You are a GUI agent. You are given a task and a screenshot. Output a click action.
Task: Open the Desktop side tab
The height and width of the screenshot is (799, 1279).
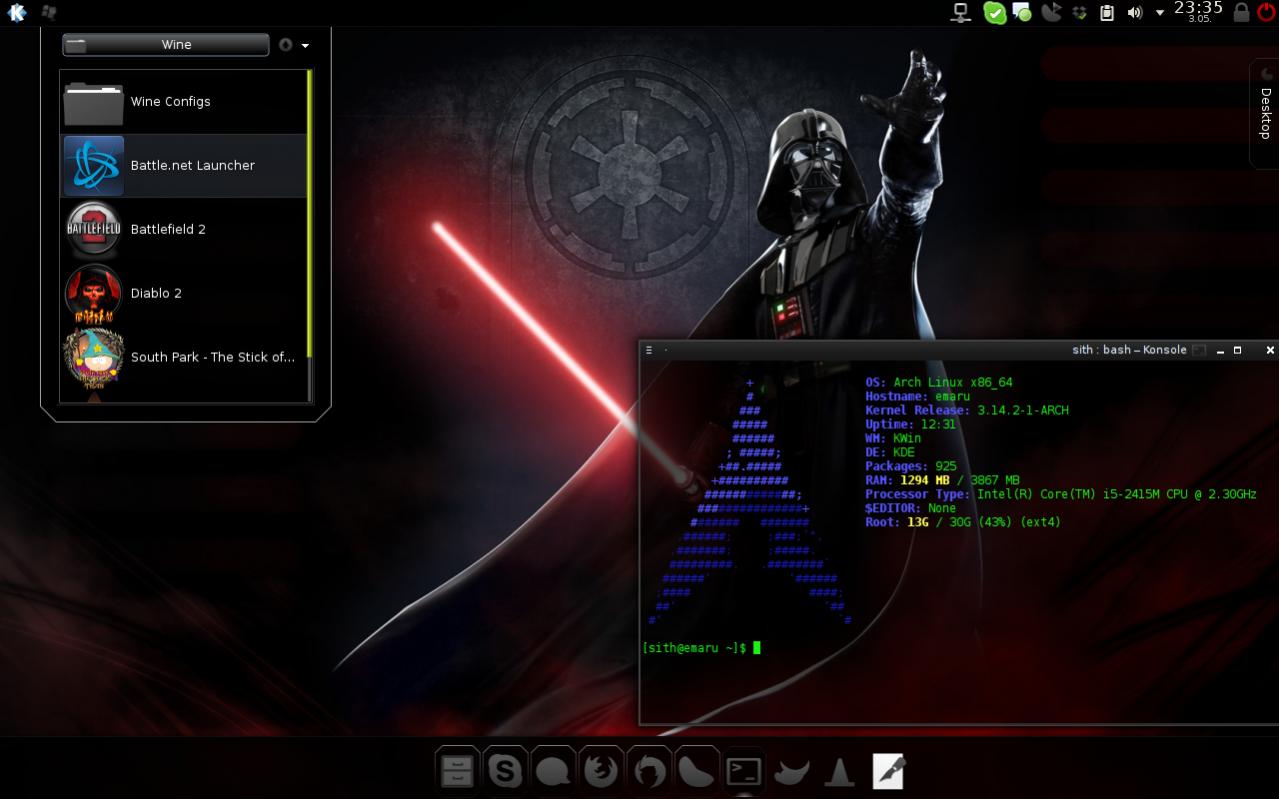pos(1265,113)
